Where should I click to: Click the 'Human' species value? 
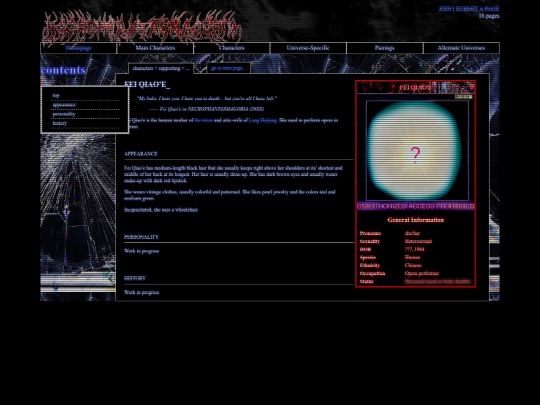412,257
